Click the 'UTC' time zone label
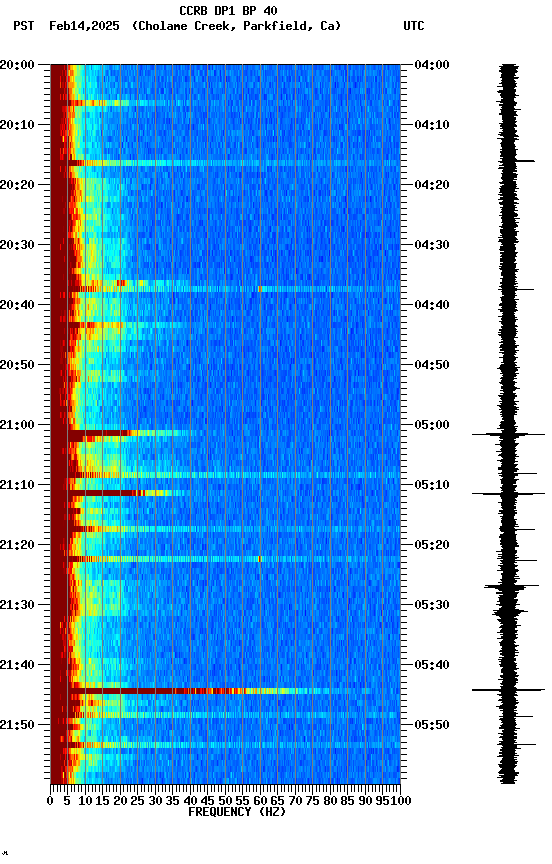The image size is (552, 864). pos(414,26)
